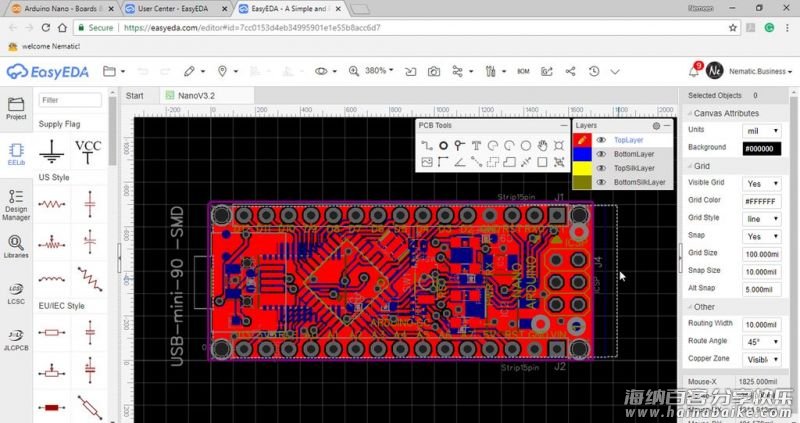Click the EasyEDA logo

[x=48, y=71]
